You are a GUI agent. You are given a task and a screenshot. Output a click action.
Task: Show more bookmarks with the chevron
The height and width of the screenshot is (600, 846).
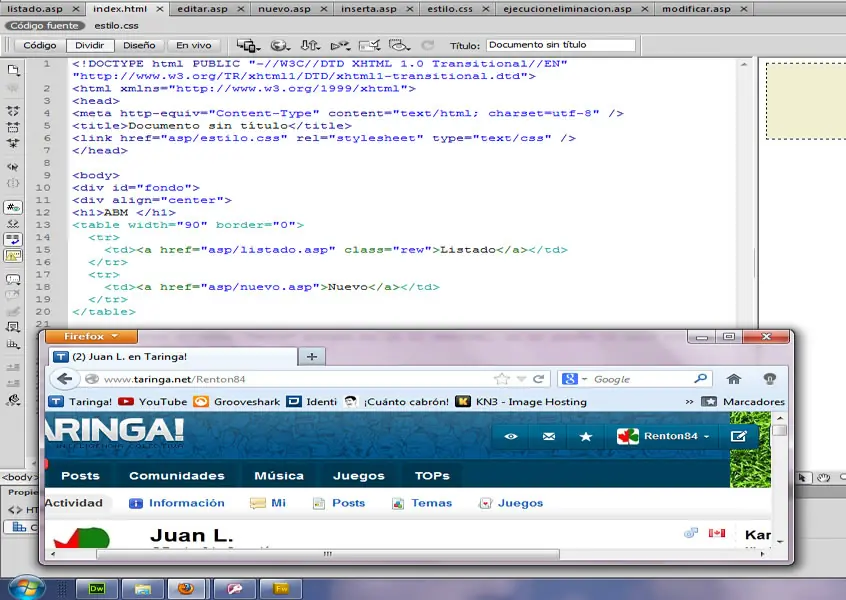(x=689, y=401)
